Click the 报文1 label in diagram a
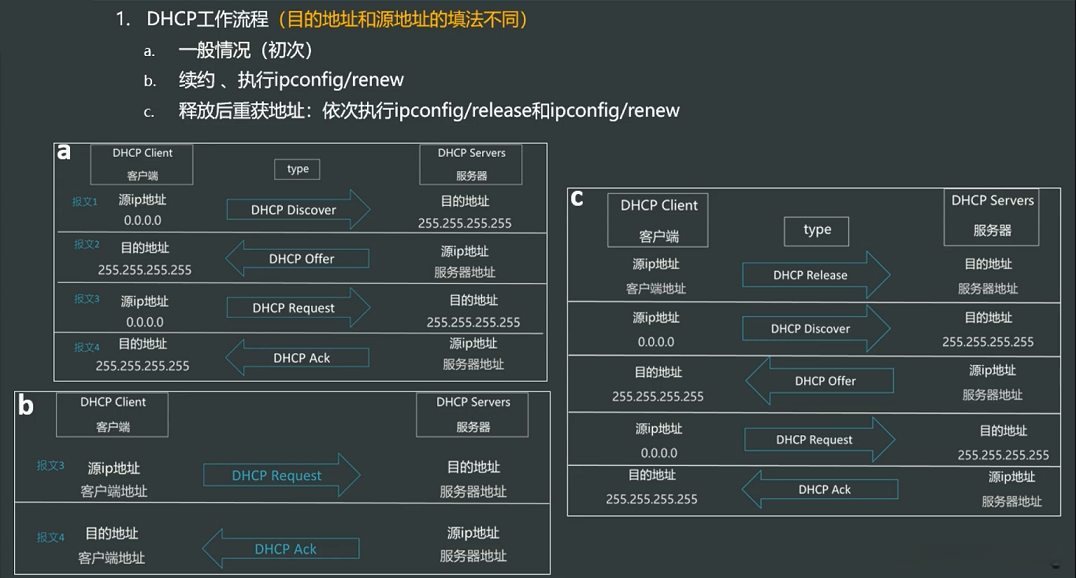Image resolution: width=1076 pixels, height=578 pixels. click(85, 201)
